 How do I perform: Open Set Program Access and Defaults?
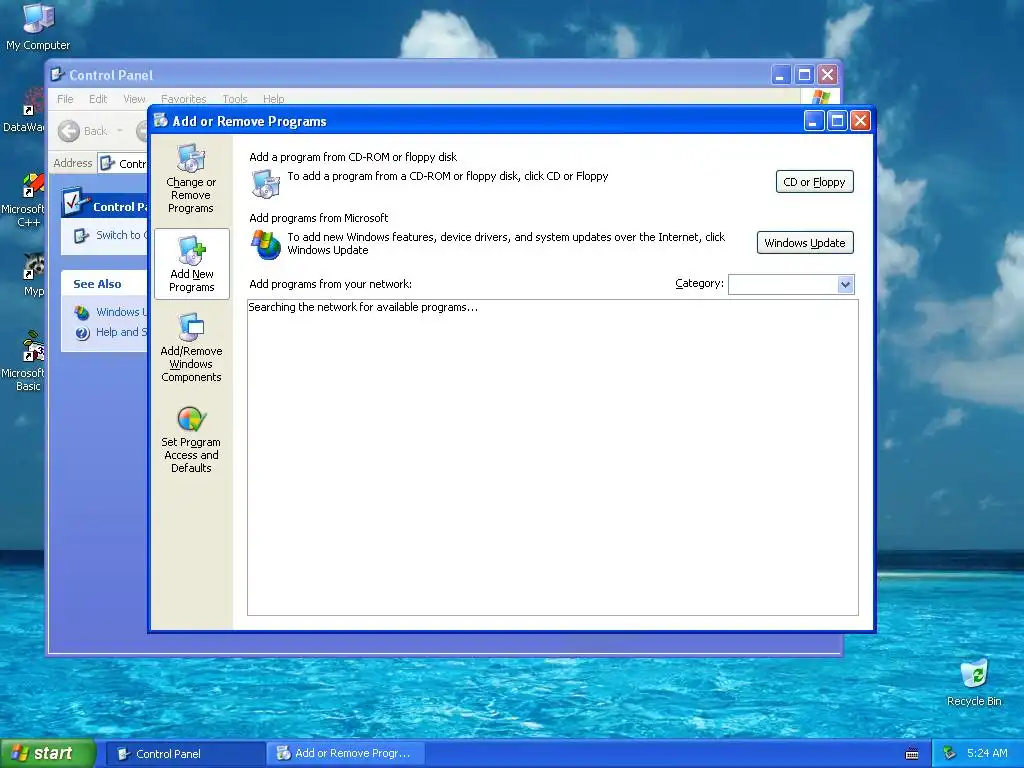pos(191,439)
